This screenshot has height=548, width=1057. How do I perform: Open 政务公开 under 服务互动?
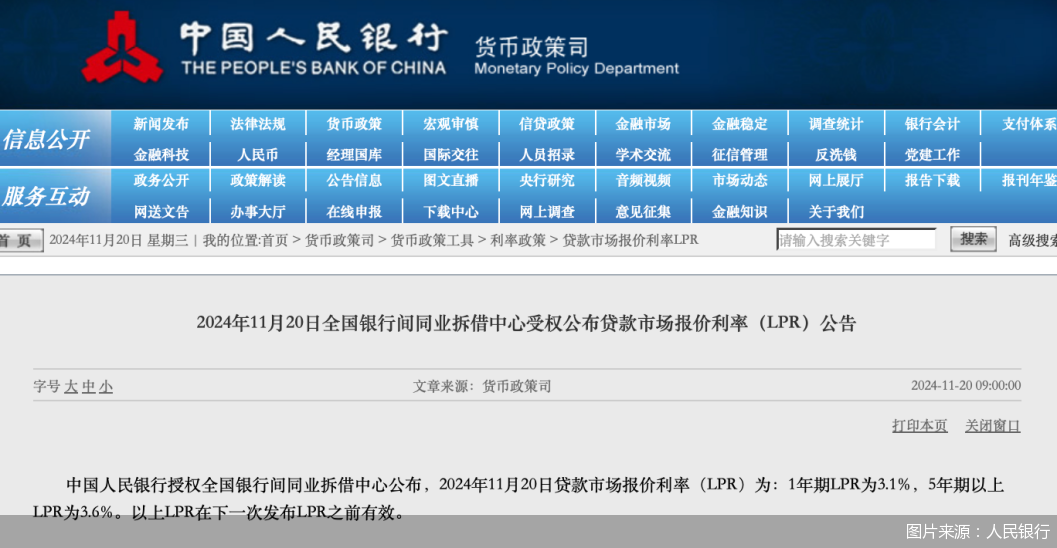(x=161, y=181)
